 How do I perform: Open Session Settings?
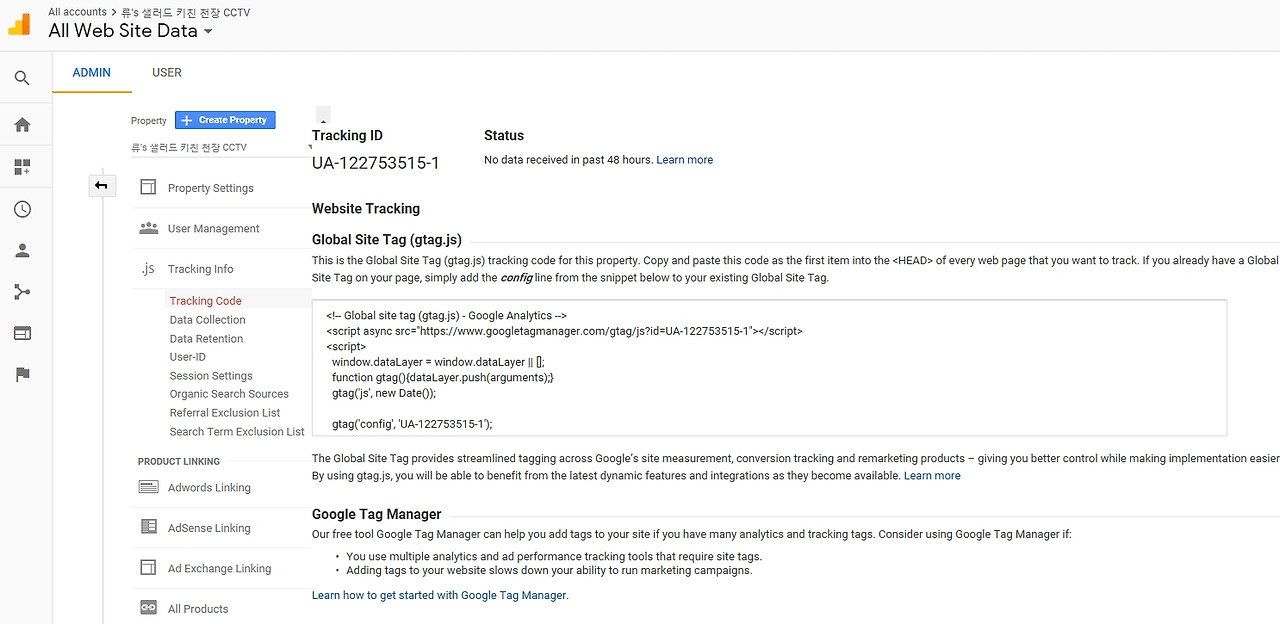coord(211,376)
